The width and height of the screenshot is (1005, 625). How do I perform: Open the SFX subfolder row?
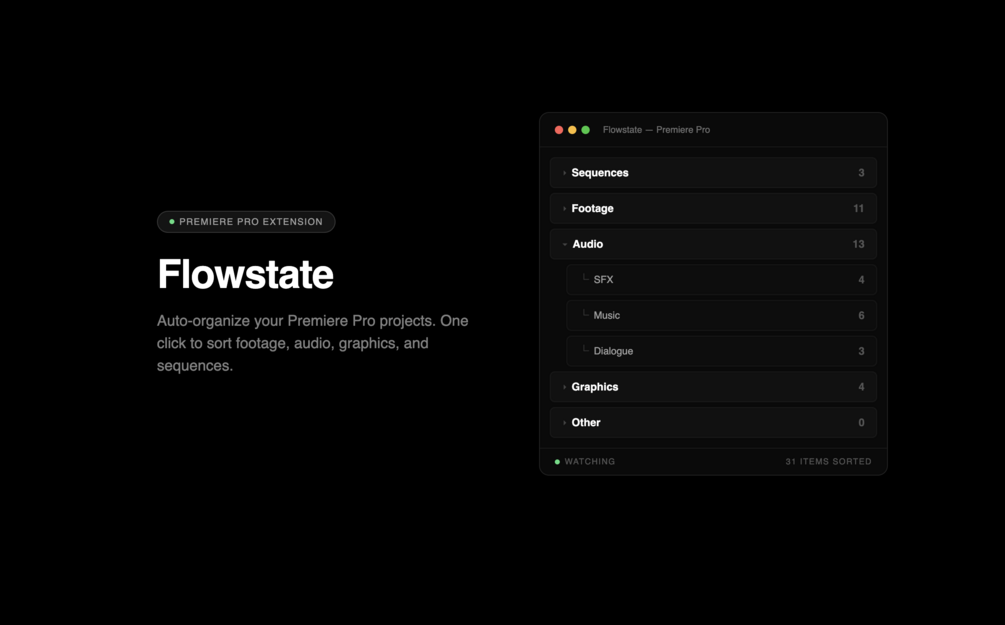click(x=721, y=279)
